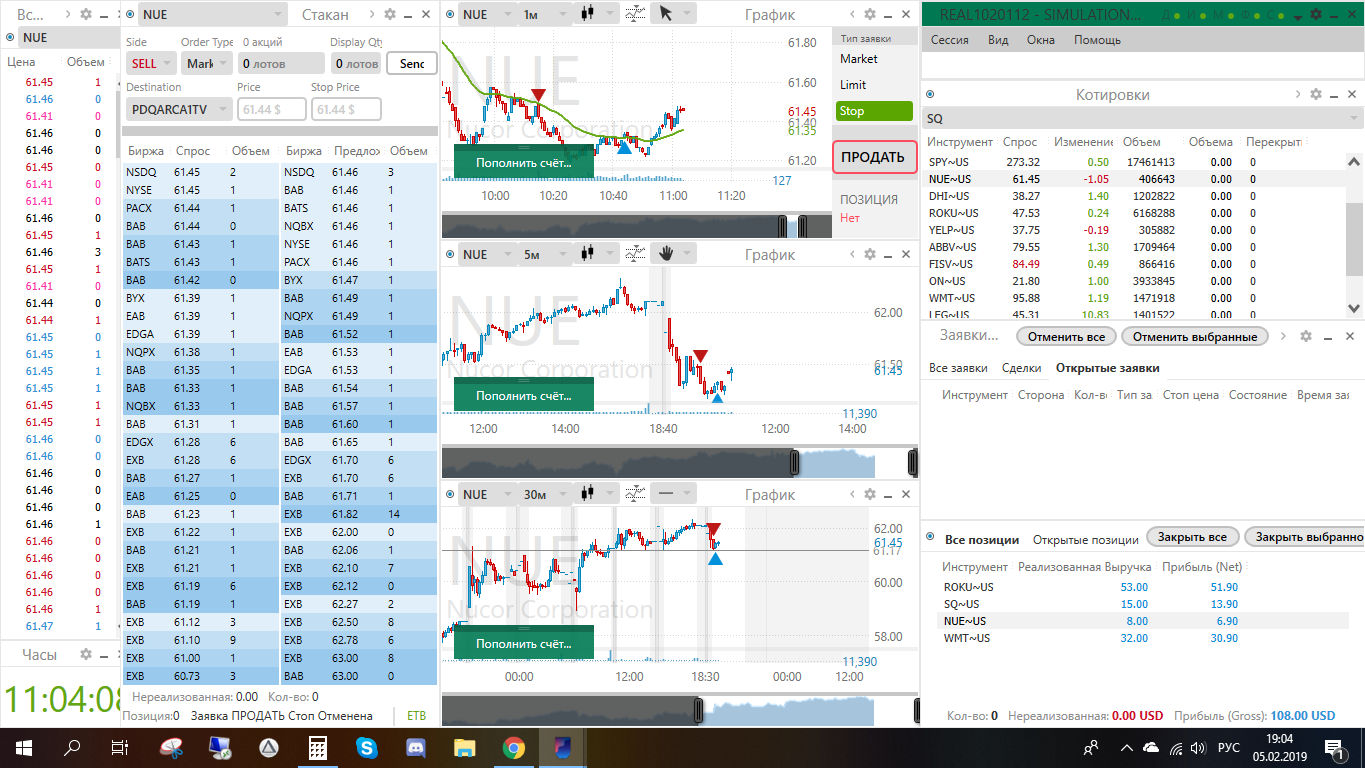The width and height of the screenshot is (1365, 768).
Task: Toggle symbol link radio in Стакан panel
Action: pyautogui.click(x=132, y=14)
